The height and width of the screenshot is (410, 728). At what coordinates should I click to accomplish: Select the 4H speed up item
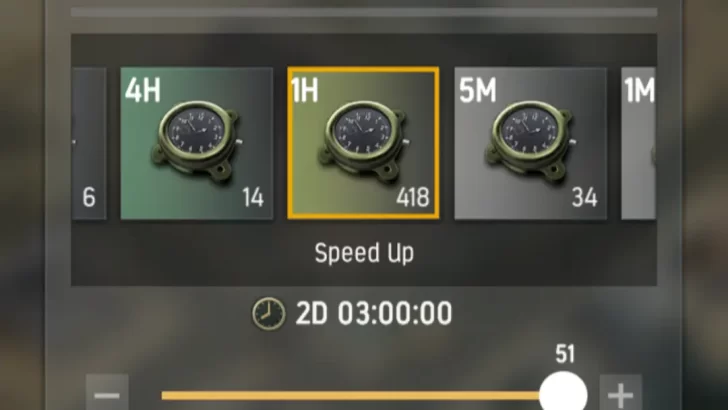[197, 143]
